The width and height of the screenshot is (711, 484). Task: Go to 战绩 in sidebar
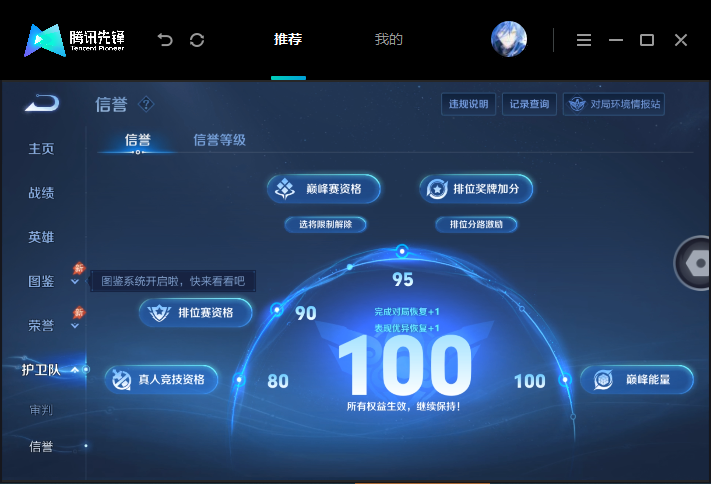point(41,193)
